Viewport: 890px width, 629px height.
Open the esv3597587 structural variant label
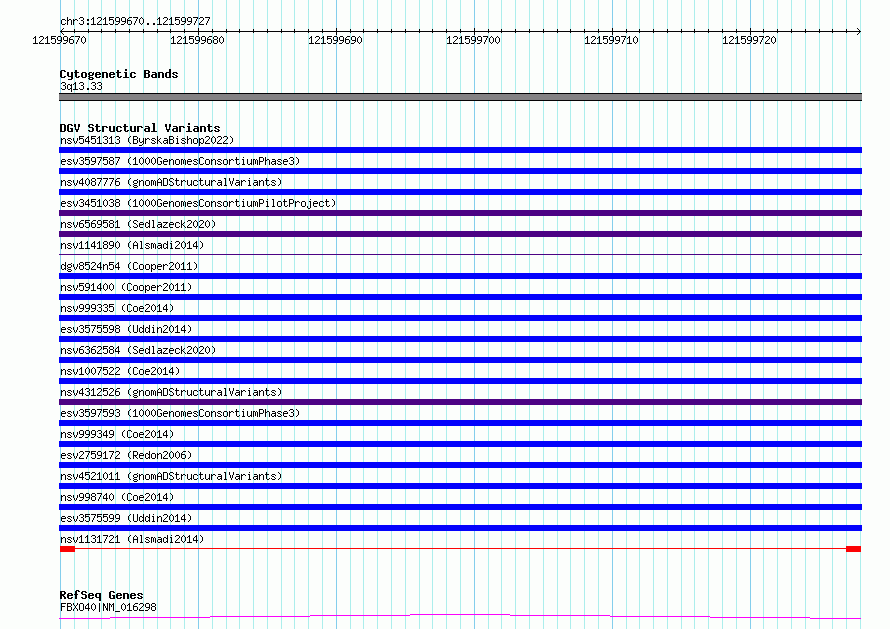tap(179, 161)
